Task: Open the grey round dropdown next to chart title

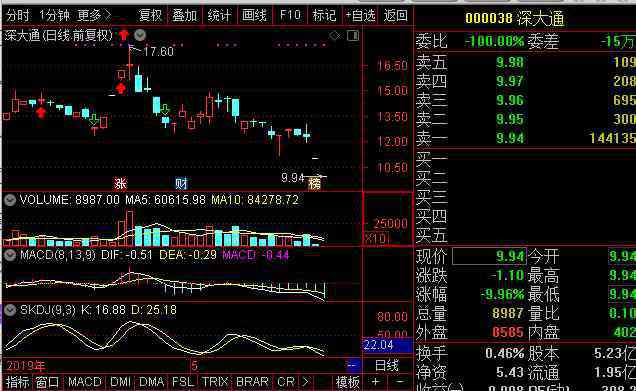Action: [x=140, y=35]
